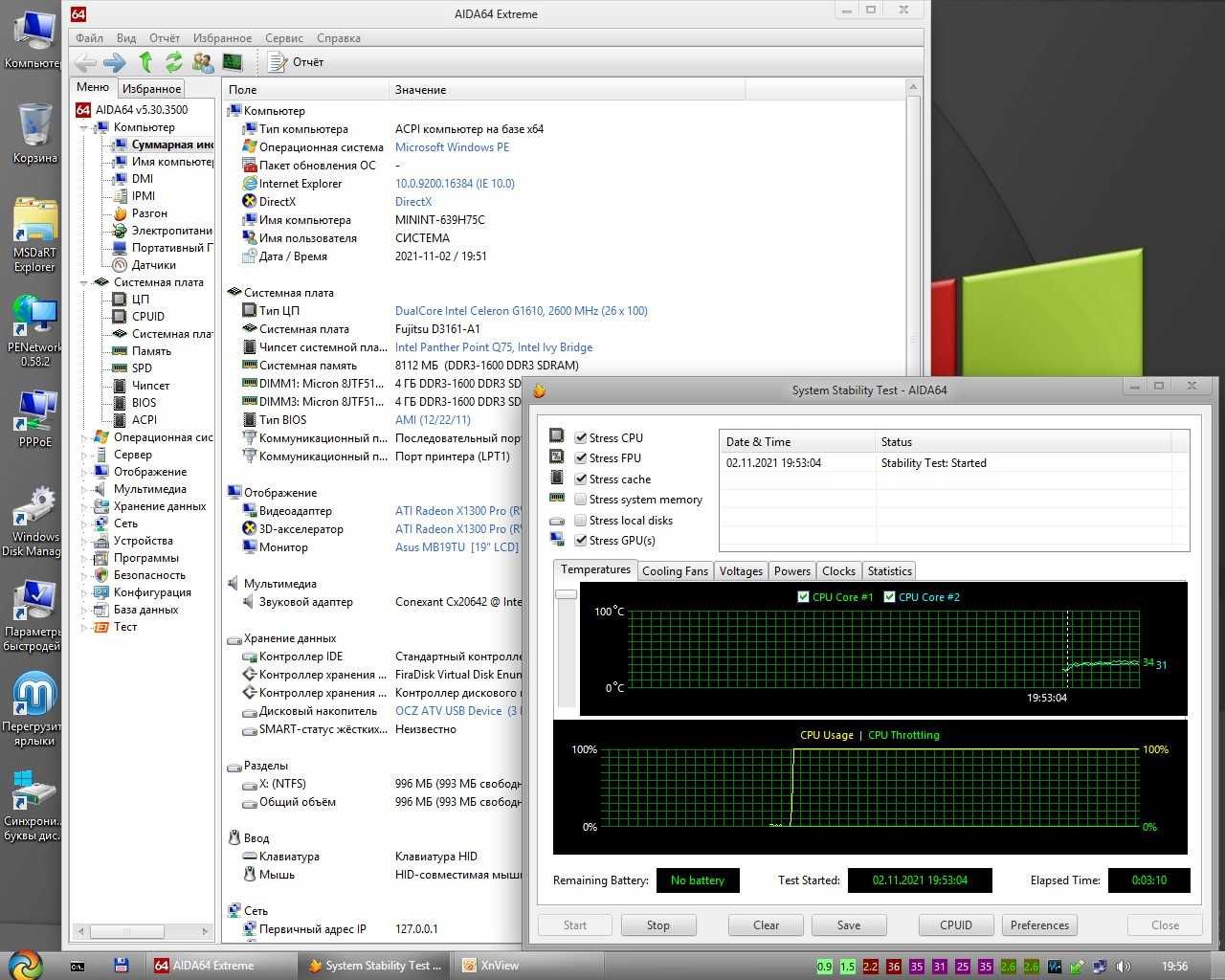Screen dimensions: 1225x980
Task: Open Microsoft Windows PE link
Action: click(x=452, y=147)
